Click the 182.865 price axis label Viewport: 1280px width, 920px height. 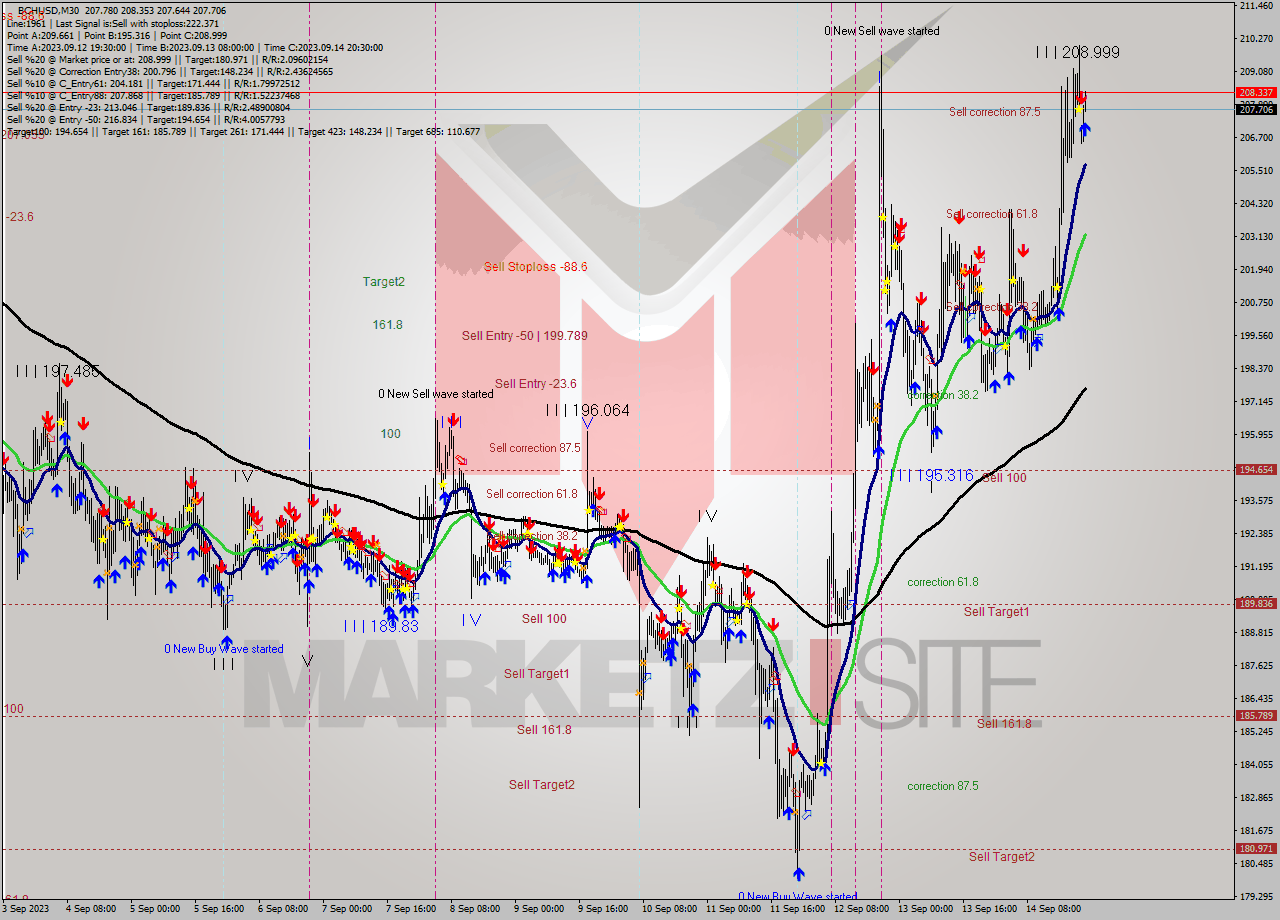(1257, 797)
